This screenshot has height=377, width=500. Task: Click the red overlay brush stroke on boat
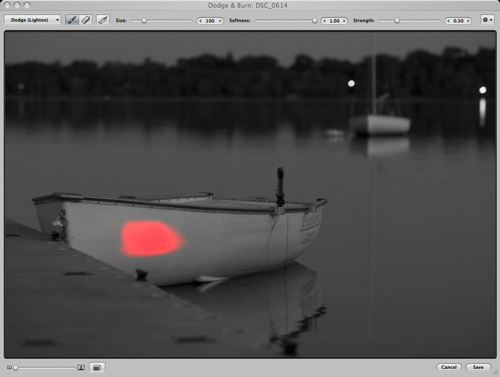pyautogui.click(x=152, y=239)
